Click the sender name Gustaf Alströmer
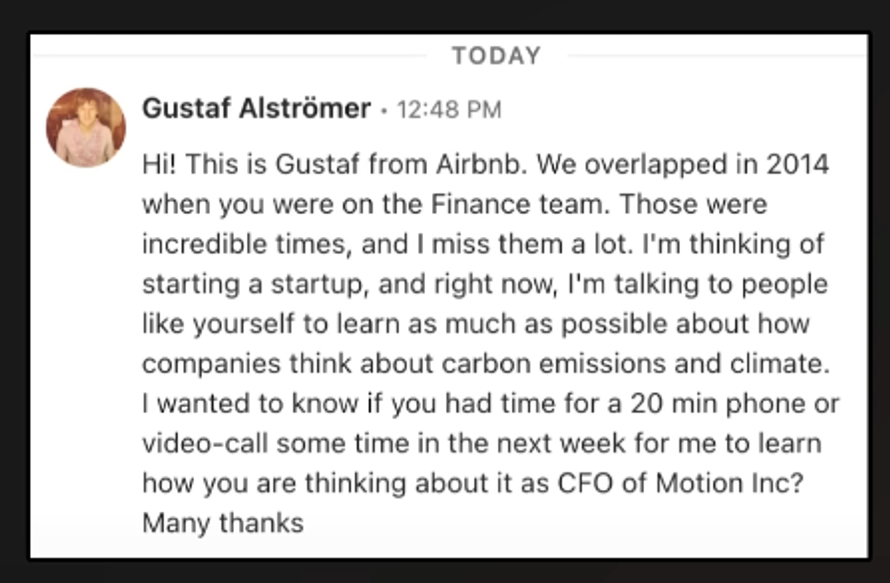Viewport: 890px width, 583px height. (256, 108)
